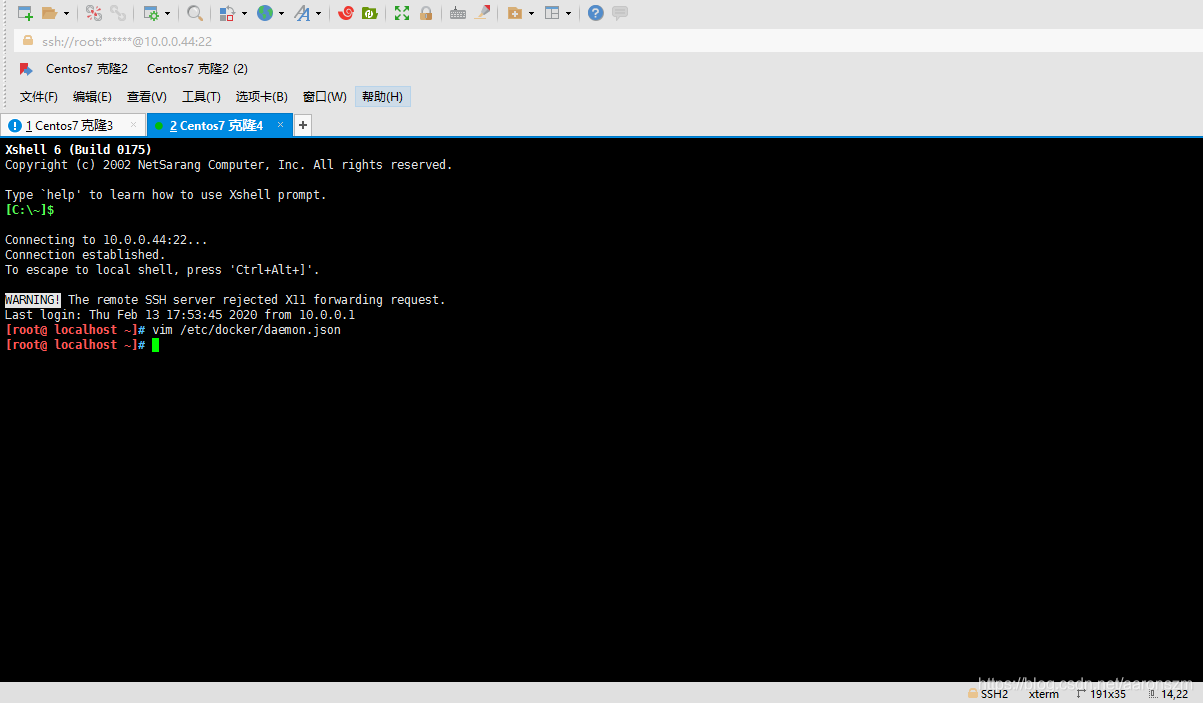Click the Find magnifier icon

coord(195,13)
